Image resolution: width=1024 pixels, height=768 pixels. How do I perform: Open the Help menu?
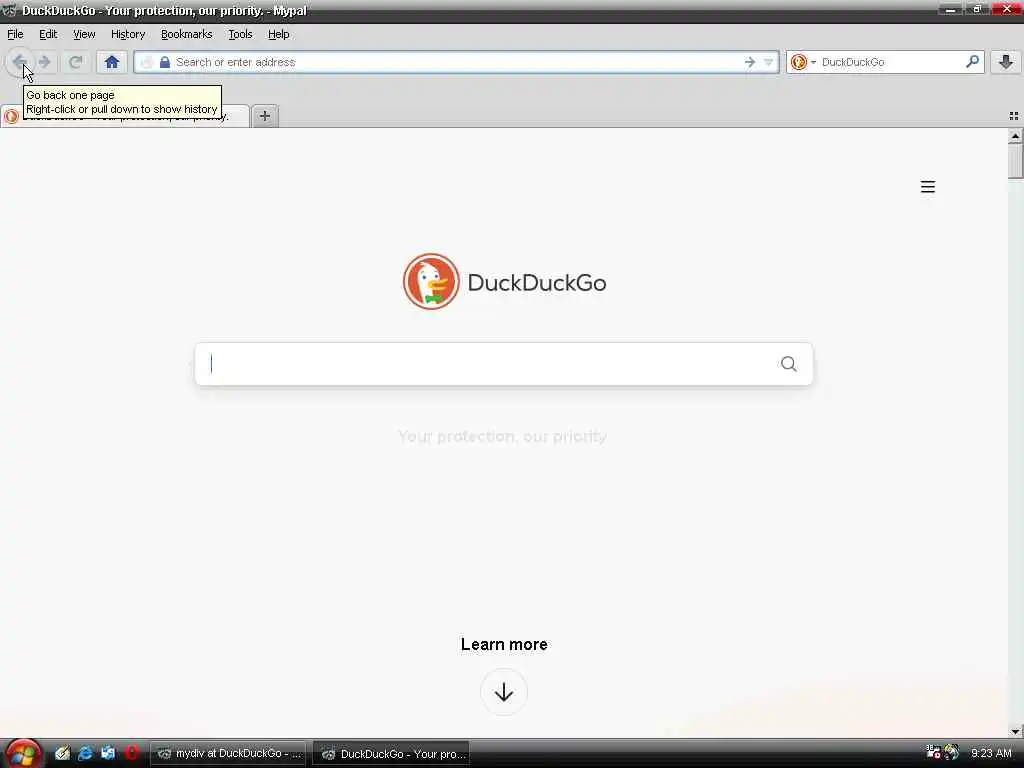[278, 34]
